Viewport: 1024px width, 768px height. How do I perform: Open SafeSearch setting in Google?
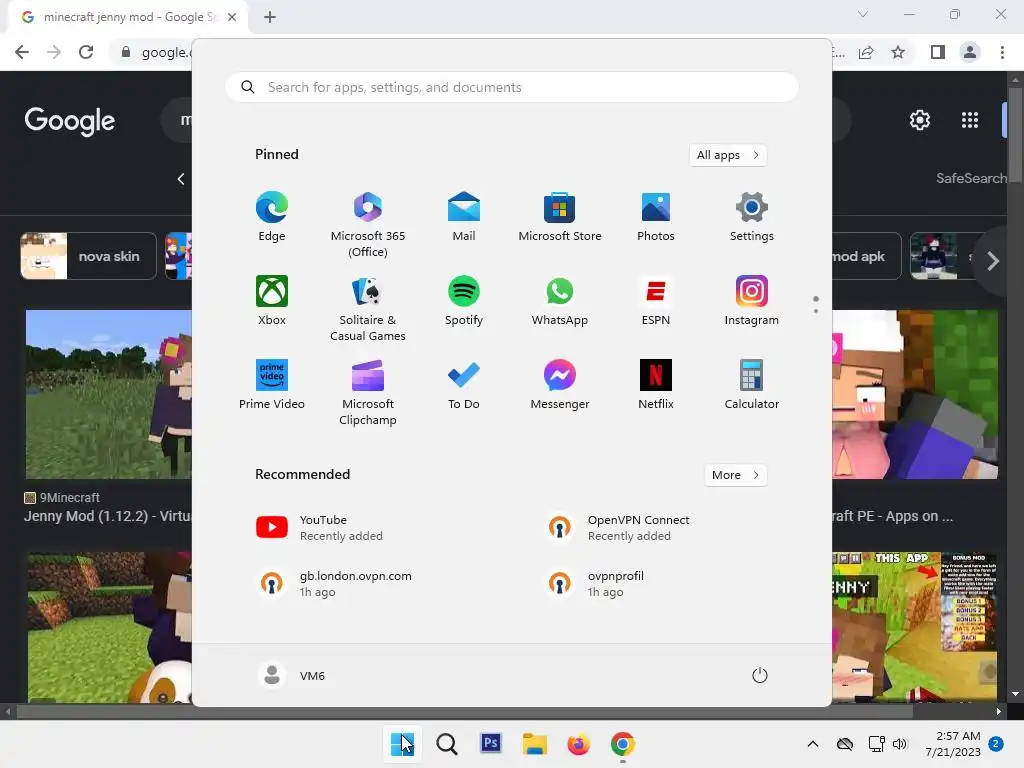click(971, 178)
